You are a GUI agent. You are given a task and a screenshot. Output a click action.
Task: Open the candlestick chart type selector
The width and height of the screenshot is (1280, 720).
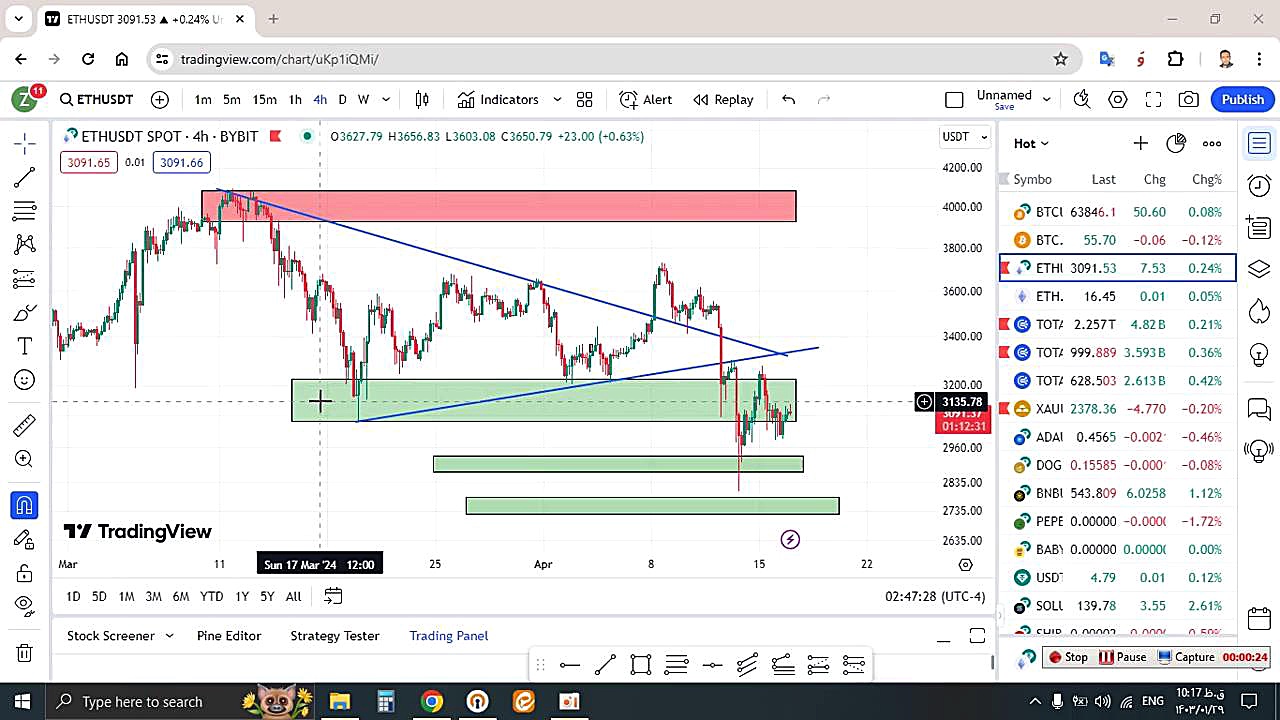tap(422, 99)
